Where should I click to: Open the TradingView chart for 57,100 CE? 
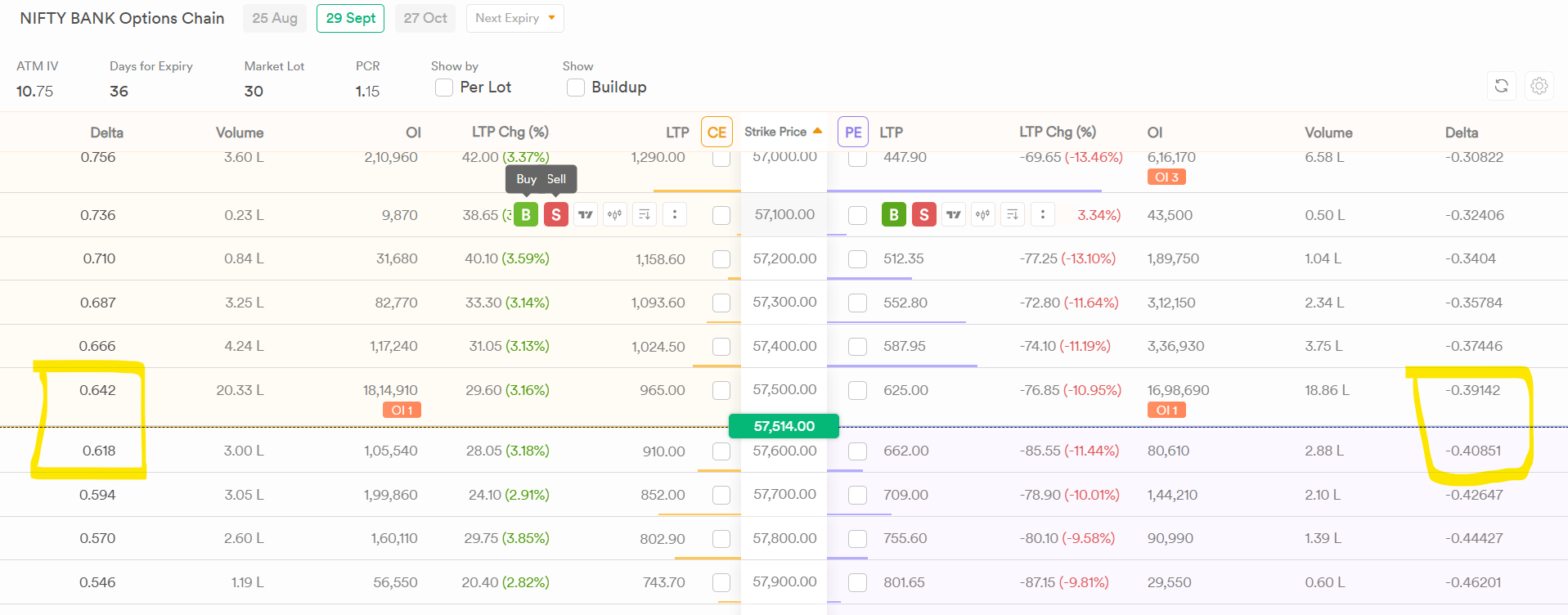click(586, 215)
